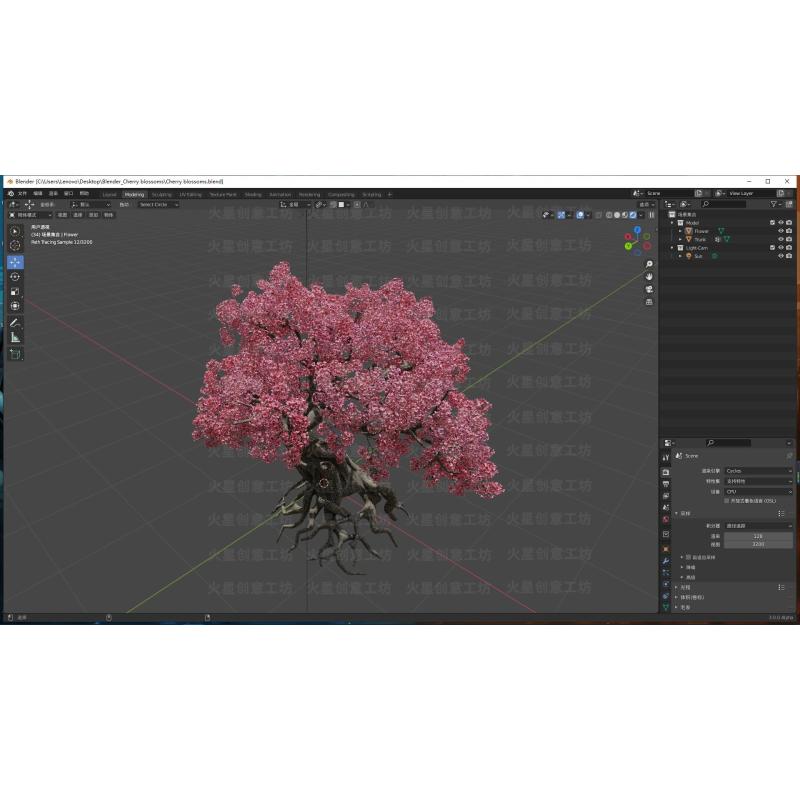Open the Tool properties tab icon

pyautogui.click(x=665, y=458)
